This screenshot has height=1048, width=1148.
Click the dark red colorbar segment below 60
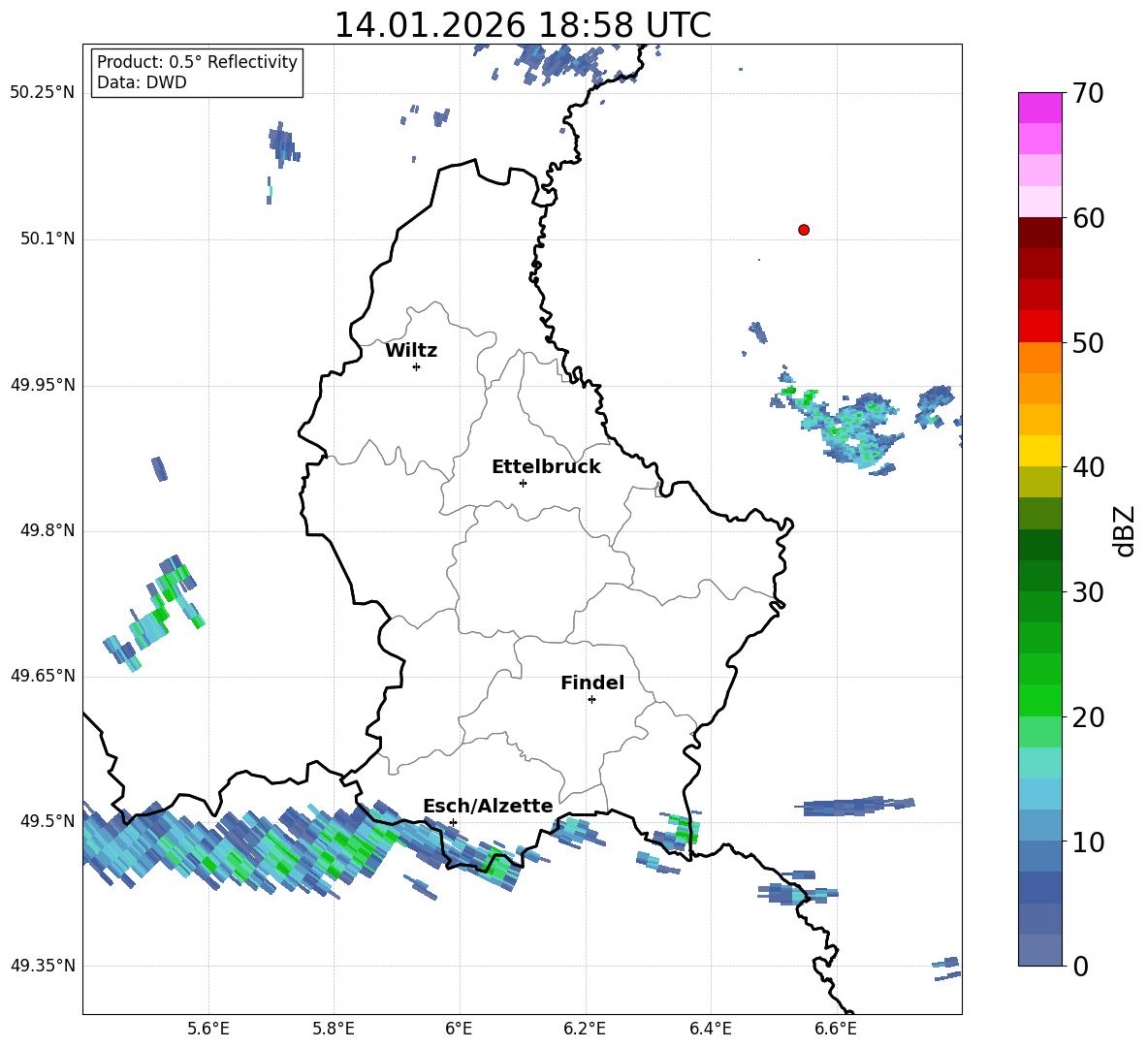tap(1039, 233)
